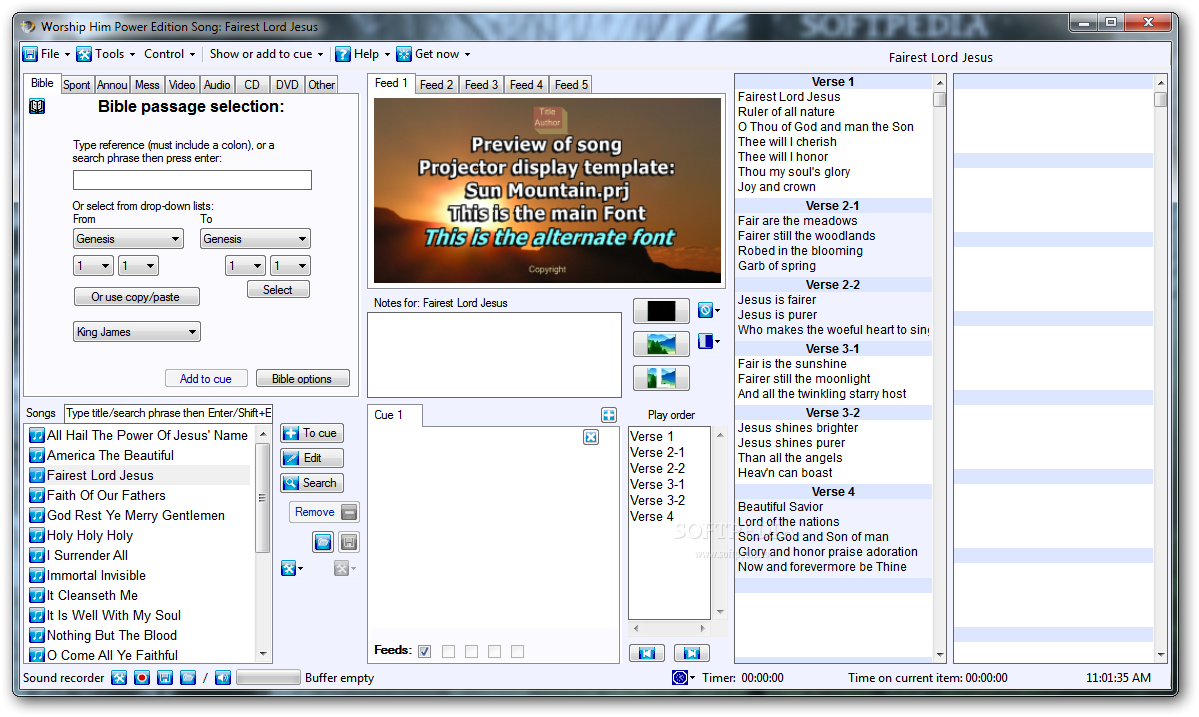The height and width of the screenshot is (717, 1199).
Task: Open the From book Genesis dropdown
Action: coord(128,239)
